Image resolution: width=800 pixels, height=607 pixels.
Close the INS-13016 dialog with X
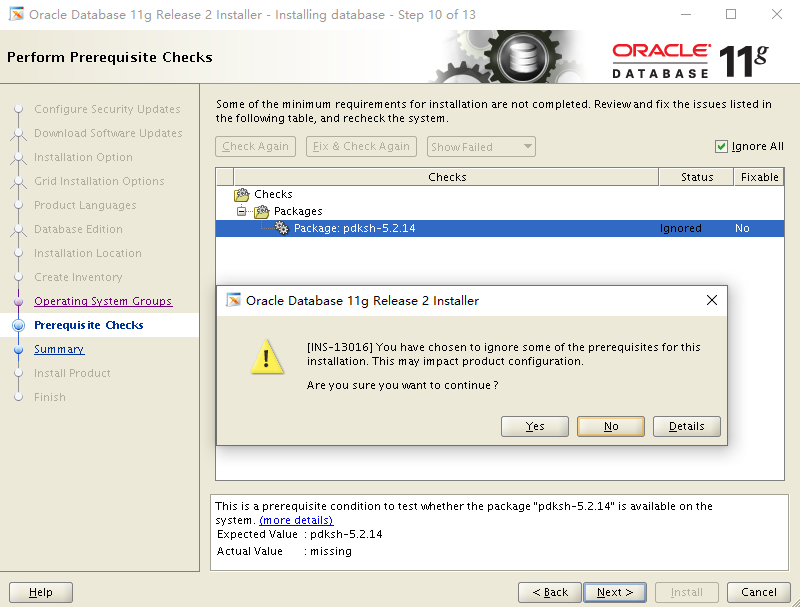(712, 300)
